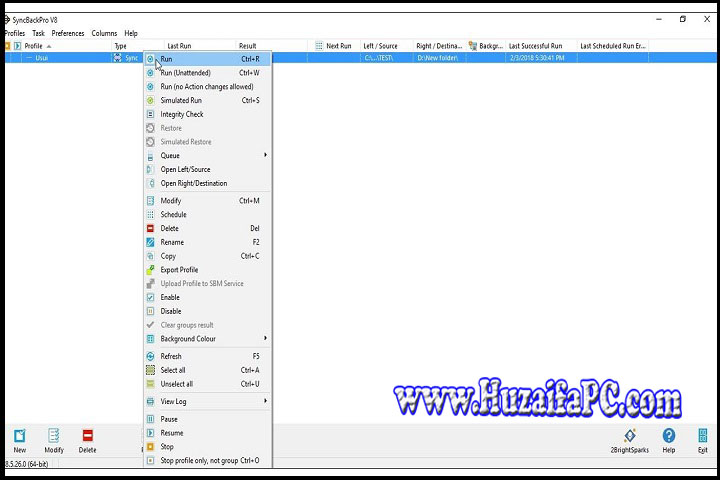Click the Open Left/Source icon
Image resolution: width=720 pixels, height=480 pixels.
coord(150,169)
